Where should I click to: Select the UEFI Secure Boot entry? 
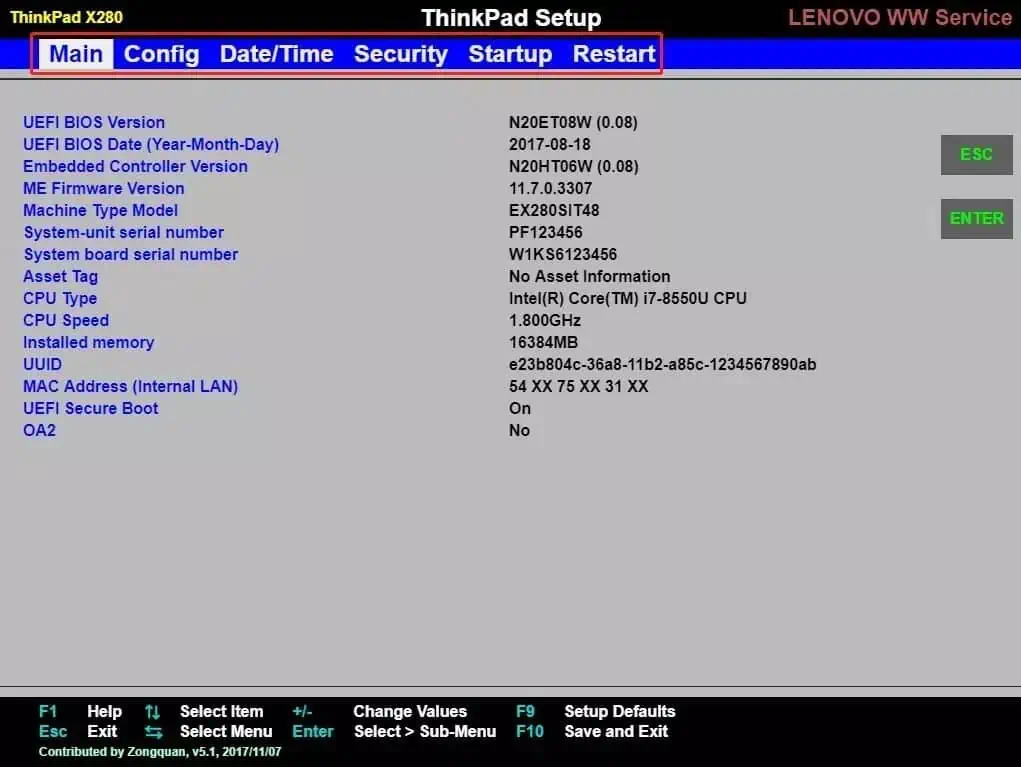91,408
